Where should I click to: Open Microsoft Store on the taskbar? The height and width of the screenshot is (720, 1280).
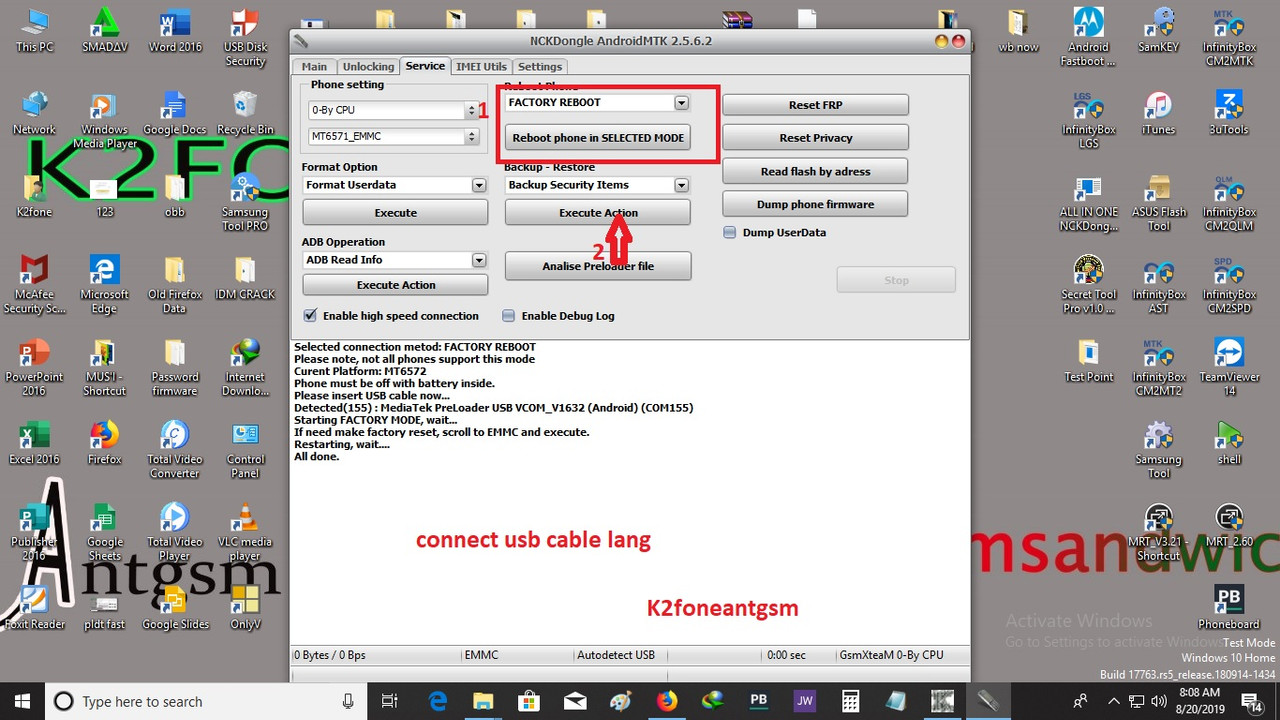tap(530, 702)
